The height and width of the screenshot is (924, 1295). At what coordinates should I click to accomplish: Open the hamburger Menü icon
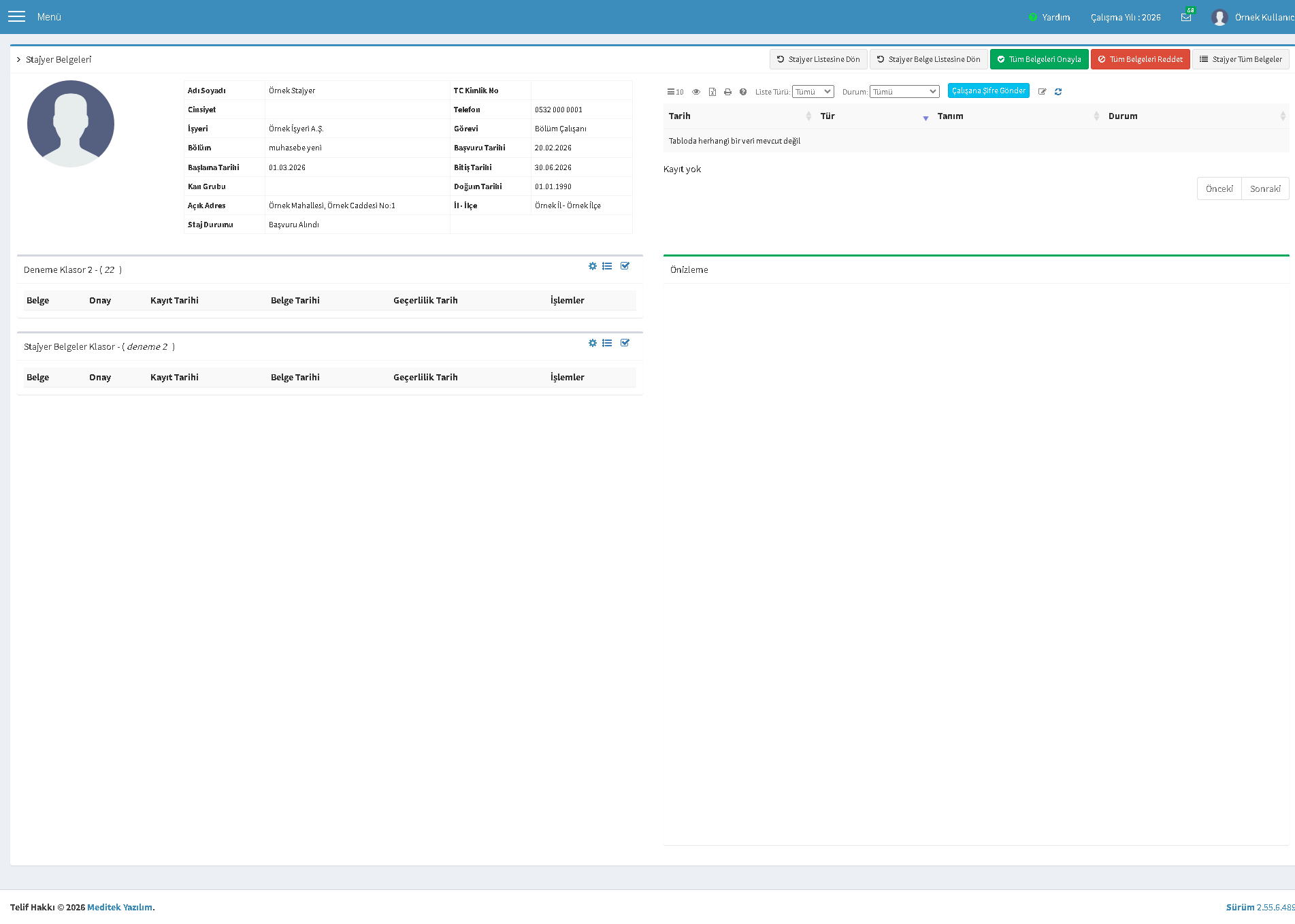coord(16,17)
